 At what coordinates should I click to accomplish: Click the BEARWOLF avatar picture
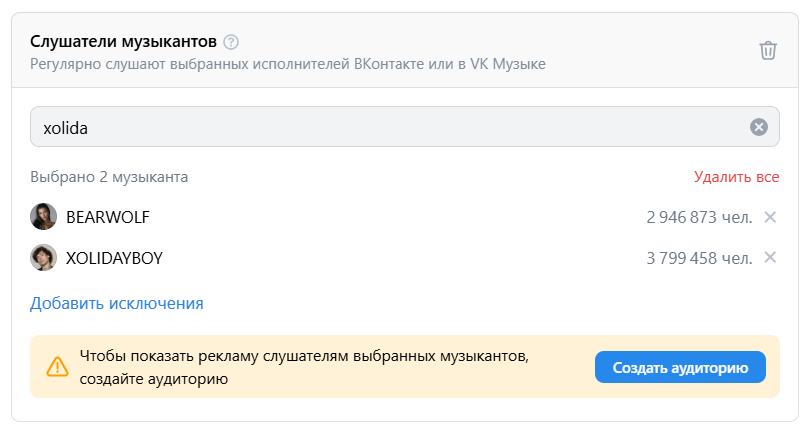pyautogui.click(x=43, y=217)
